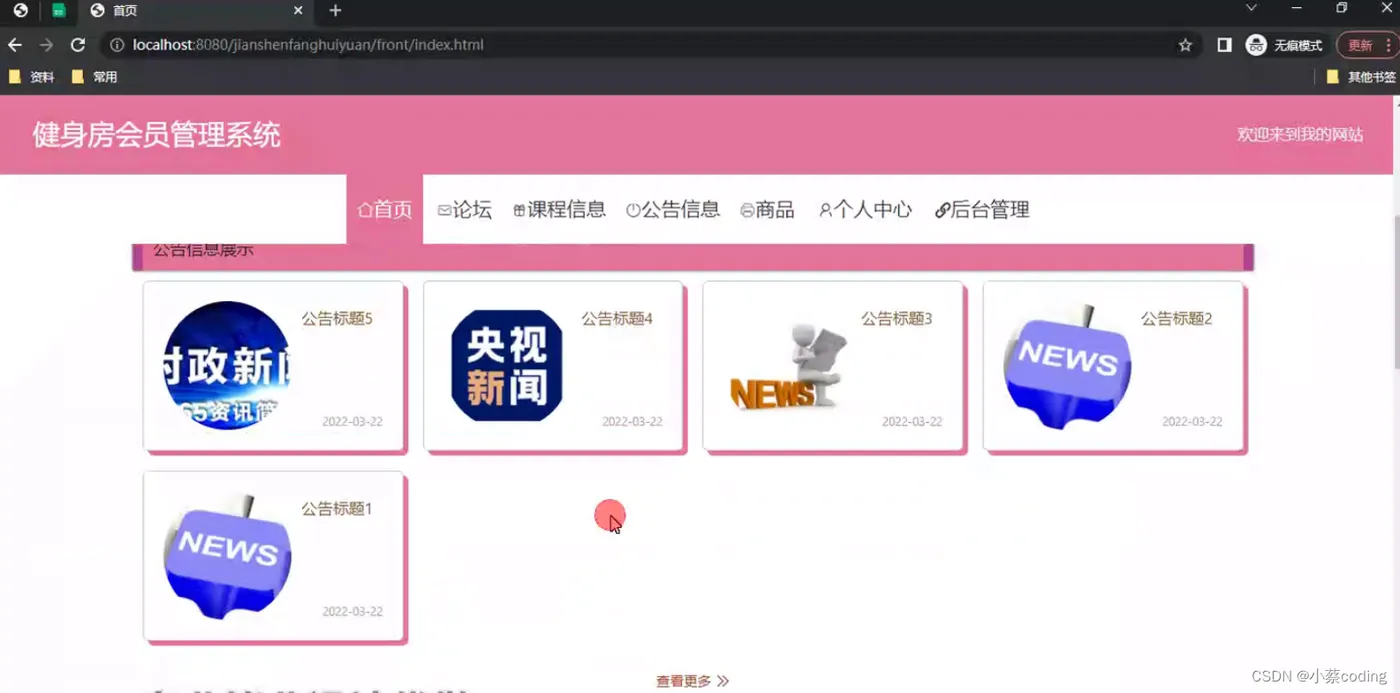Click the 公告标题3 title

coord(897,319)
